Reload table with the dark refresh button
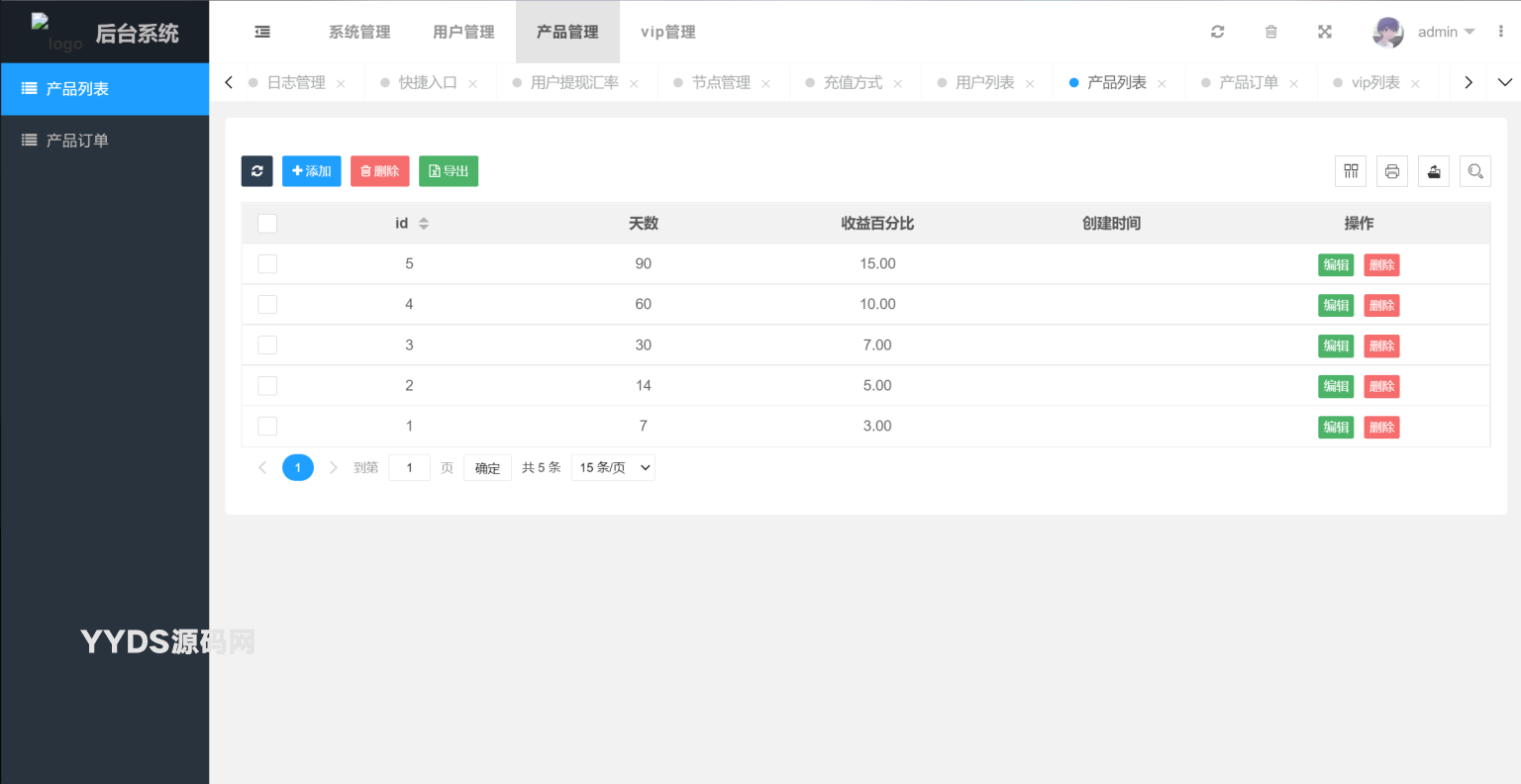1521x784 pixels. click(x=256, y=171)
